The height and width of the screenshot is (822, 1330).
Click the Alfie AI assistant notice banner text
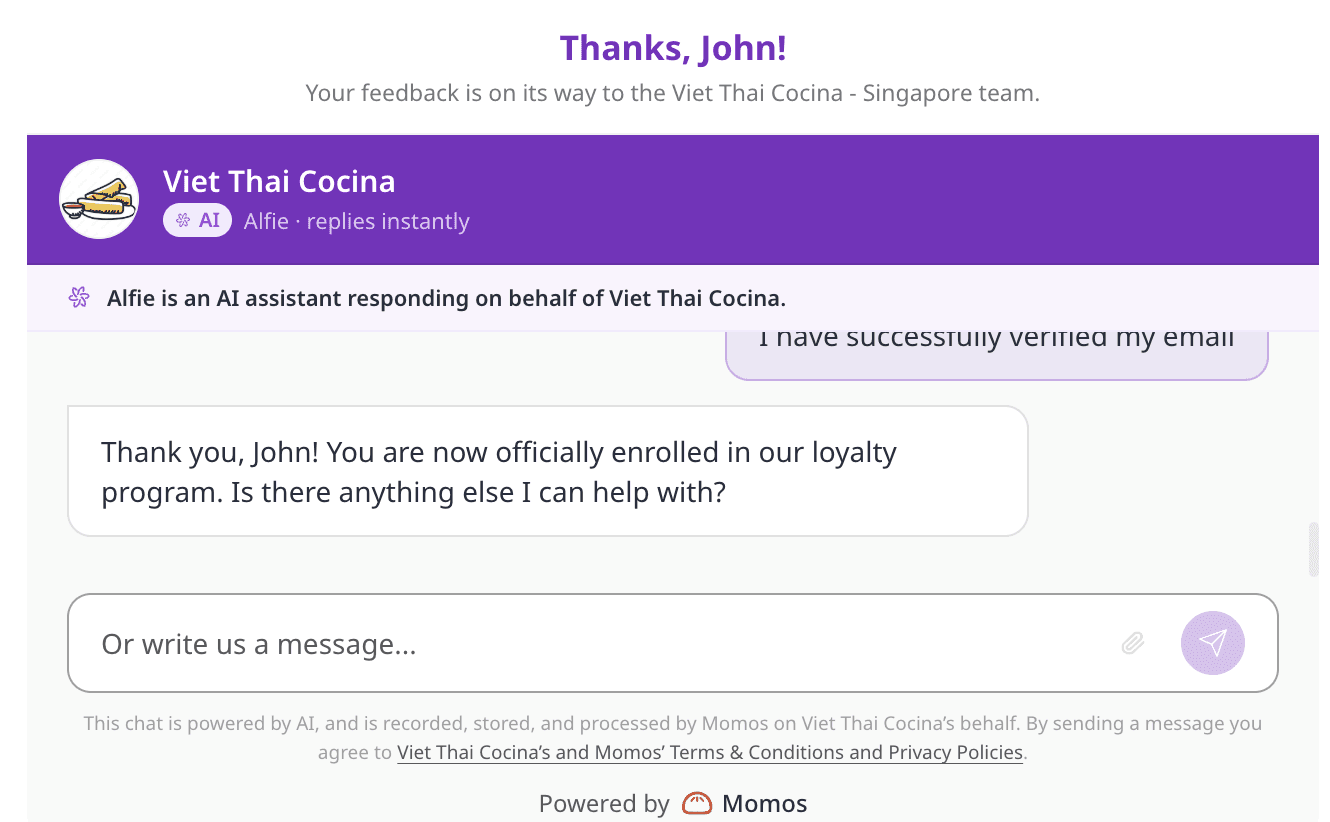coord(446,298)
